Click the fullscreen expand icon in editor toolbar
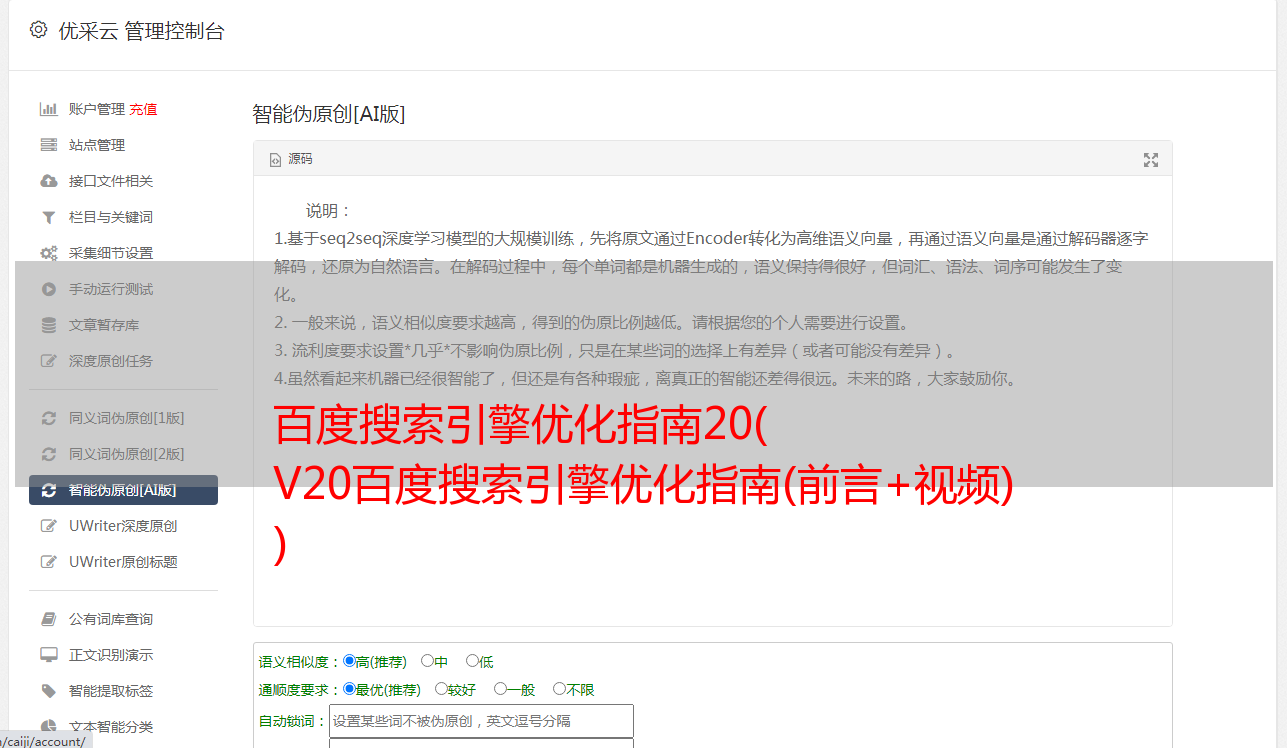Image resolution: width=1287 pixels, height=748 pixels. coord(1151,160)
